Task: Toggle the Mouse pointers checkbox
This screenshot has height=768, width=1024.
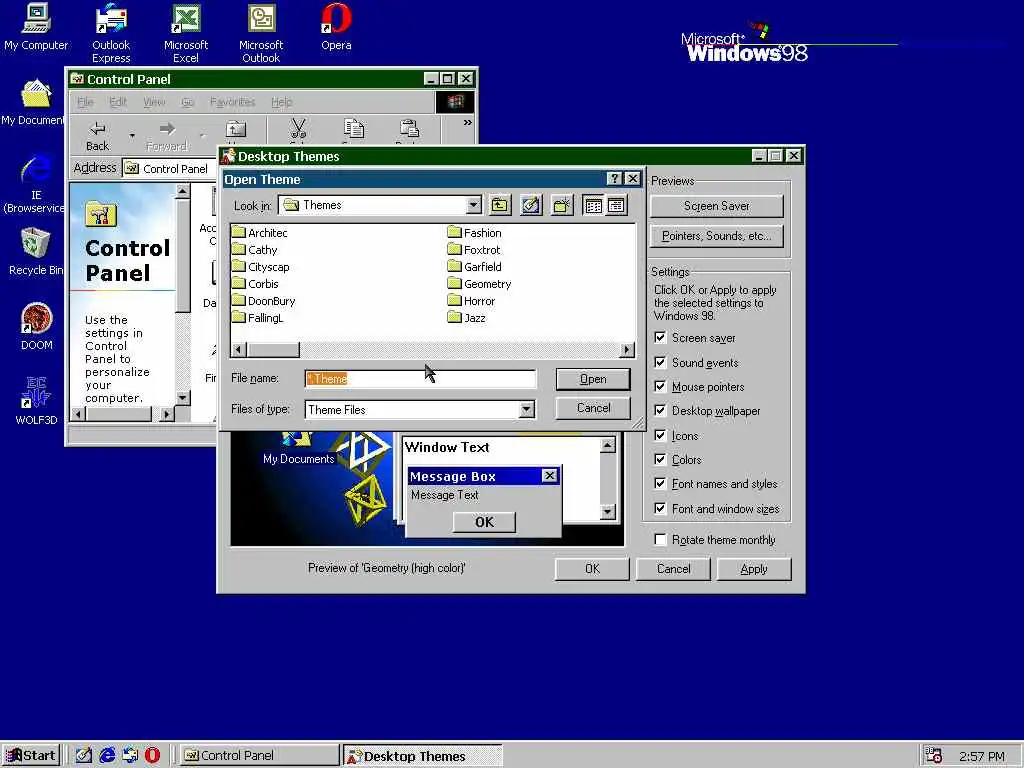Action: coord(660,387)
